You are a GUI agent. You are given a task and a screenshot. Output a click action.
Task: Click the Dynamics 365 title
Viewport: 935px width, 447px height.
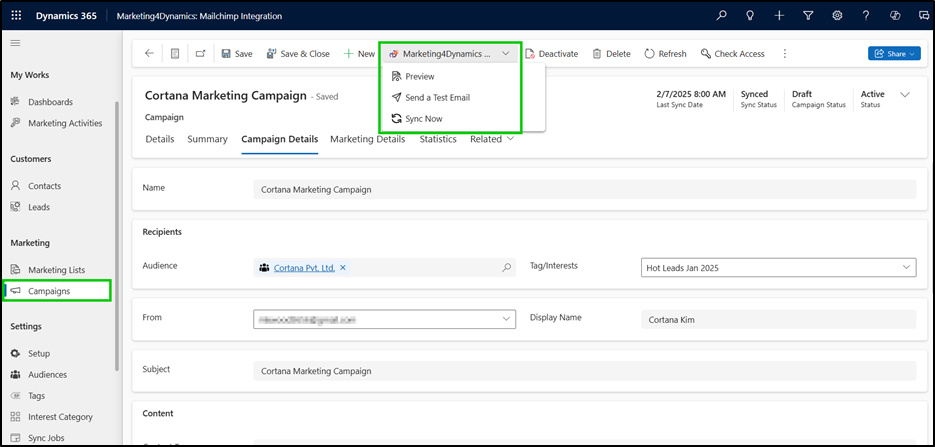(66, 16)
